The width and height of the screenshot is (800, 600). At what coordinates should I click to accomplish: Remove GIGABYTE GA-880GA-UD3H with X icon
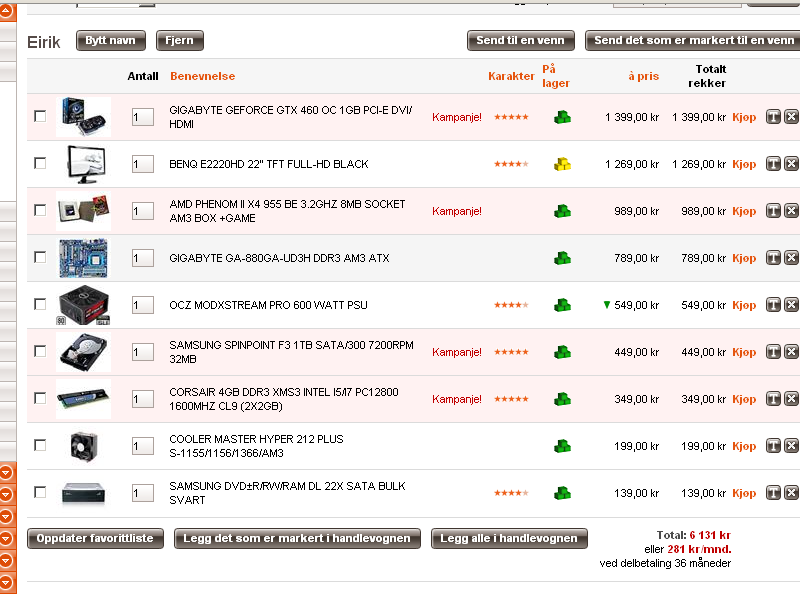[791, 258]
